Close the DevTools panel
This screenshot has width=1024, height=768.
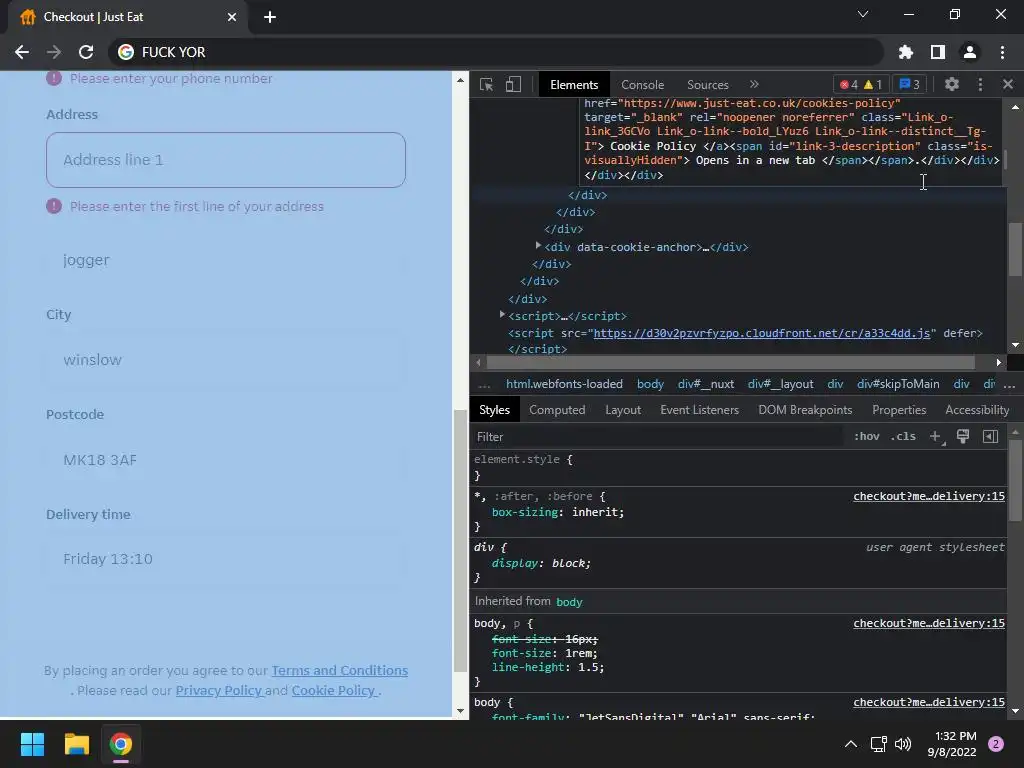1008,84
